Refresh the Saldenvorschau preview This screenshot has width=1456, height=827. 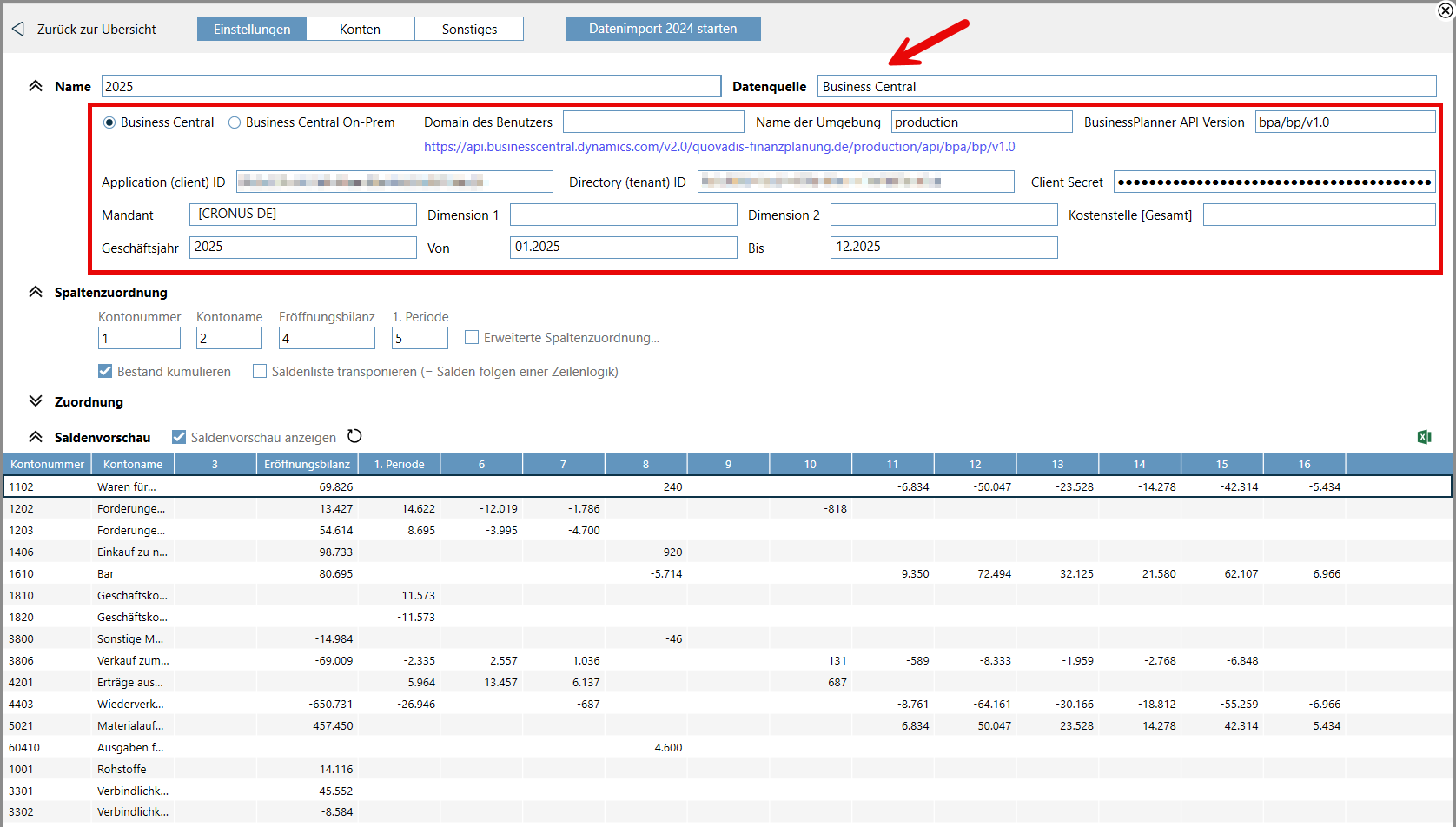[354, 436]
